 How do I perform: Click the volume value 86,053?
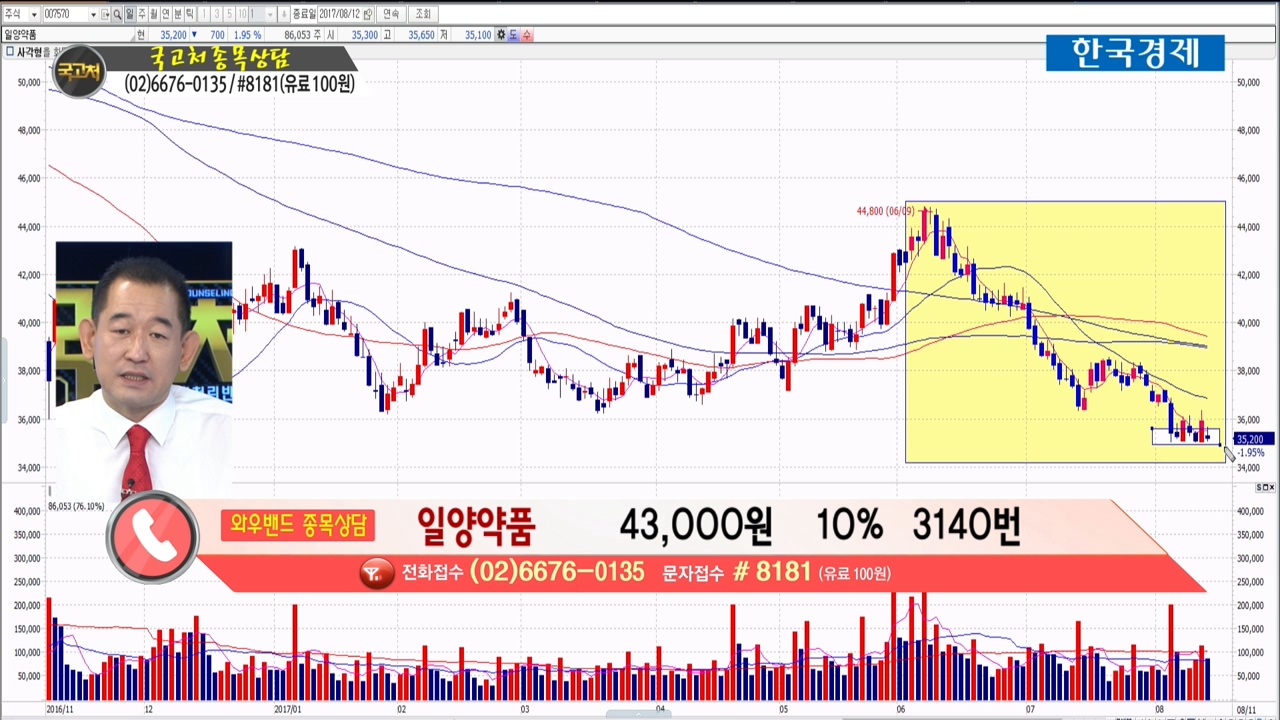297,35
